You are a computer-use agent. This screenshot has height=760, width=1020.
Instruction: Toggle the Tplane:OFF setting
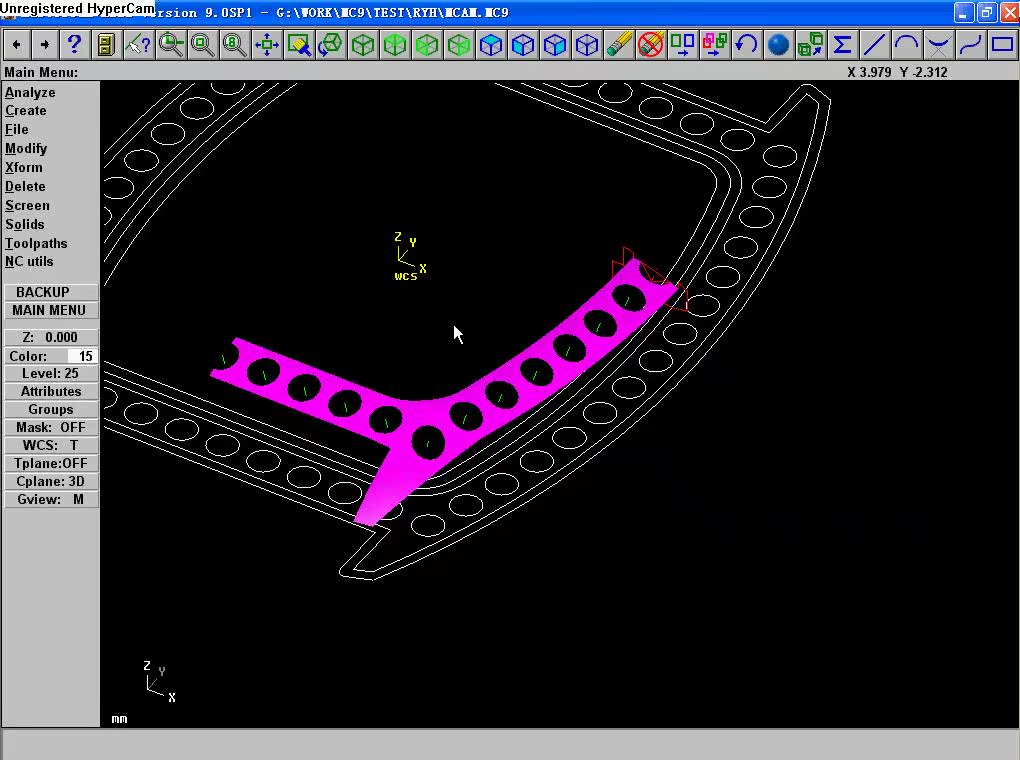coord(51,463)
